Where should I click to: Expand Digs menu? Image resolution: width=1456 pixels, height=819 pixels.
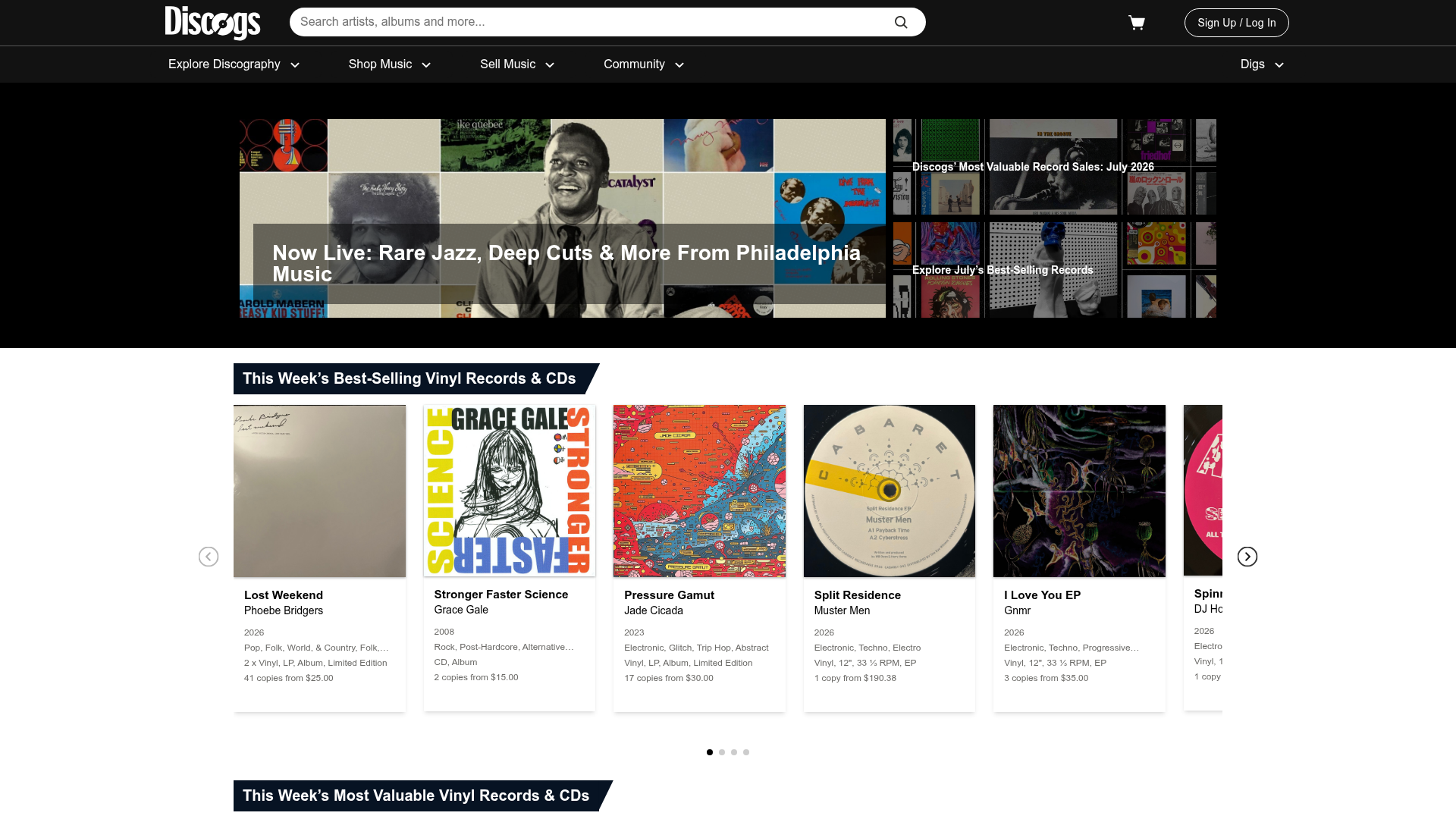click(1262, 64)
